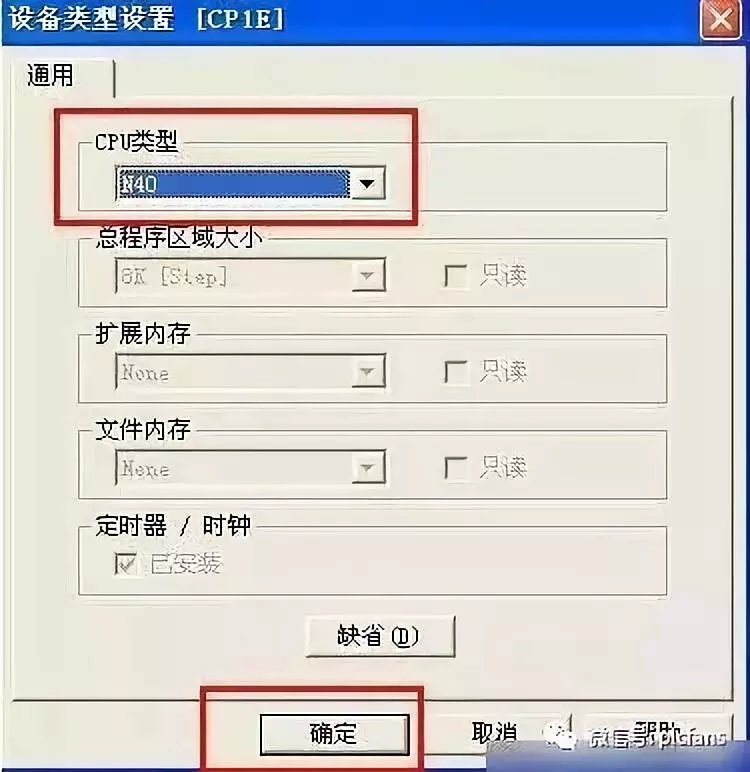Open help with the 帮助 button
The width and height of the screenshot is (750, 772).
tap(657, 733)
